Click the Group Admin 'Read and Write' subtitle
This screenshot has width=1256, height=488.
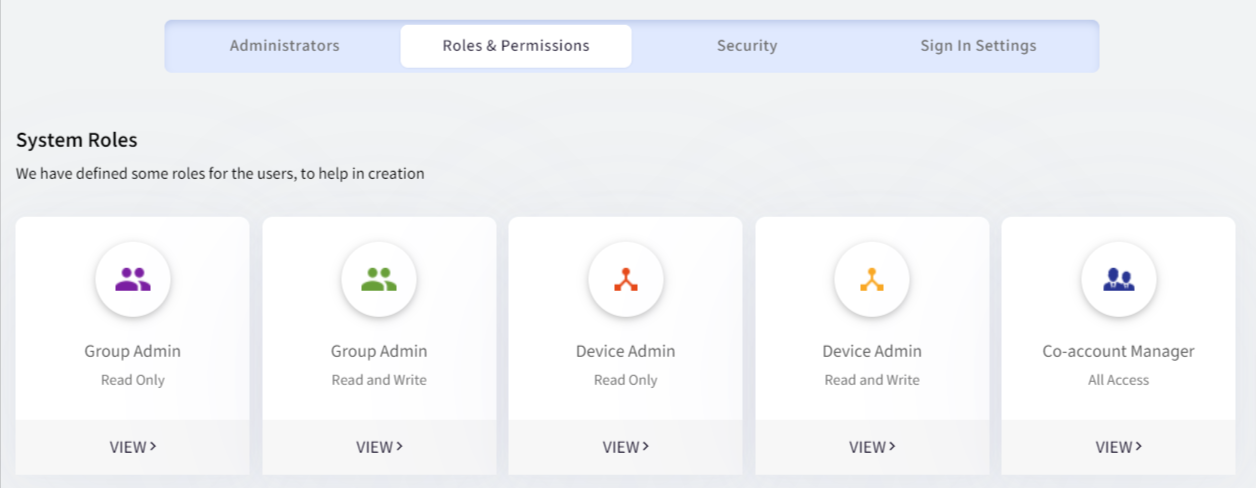click(379, 380)
